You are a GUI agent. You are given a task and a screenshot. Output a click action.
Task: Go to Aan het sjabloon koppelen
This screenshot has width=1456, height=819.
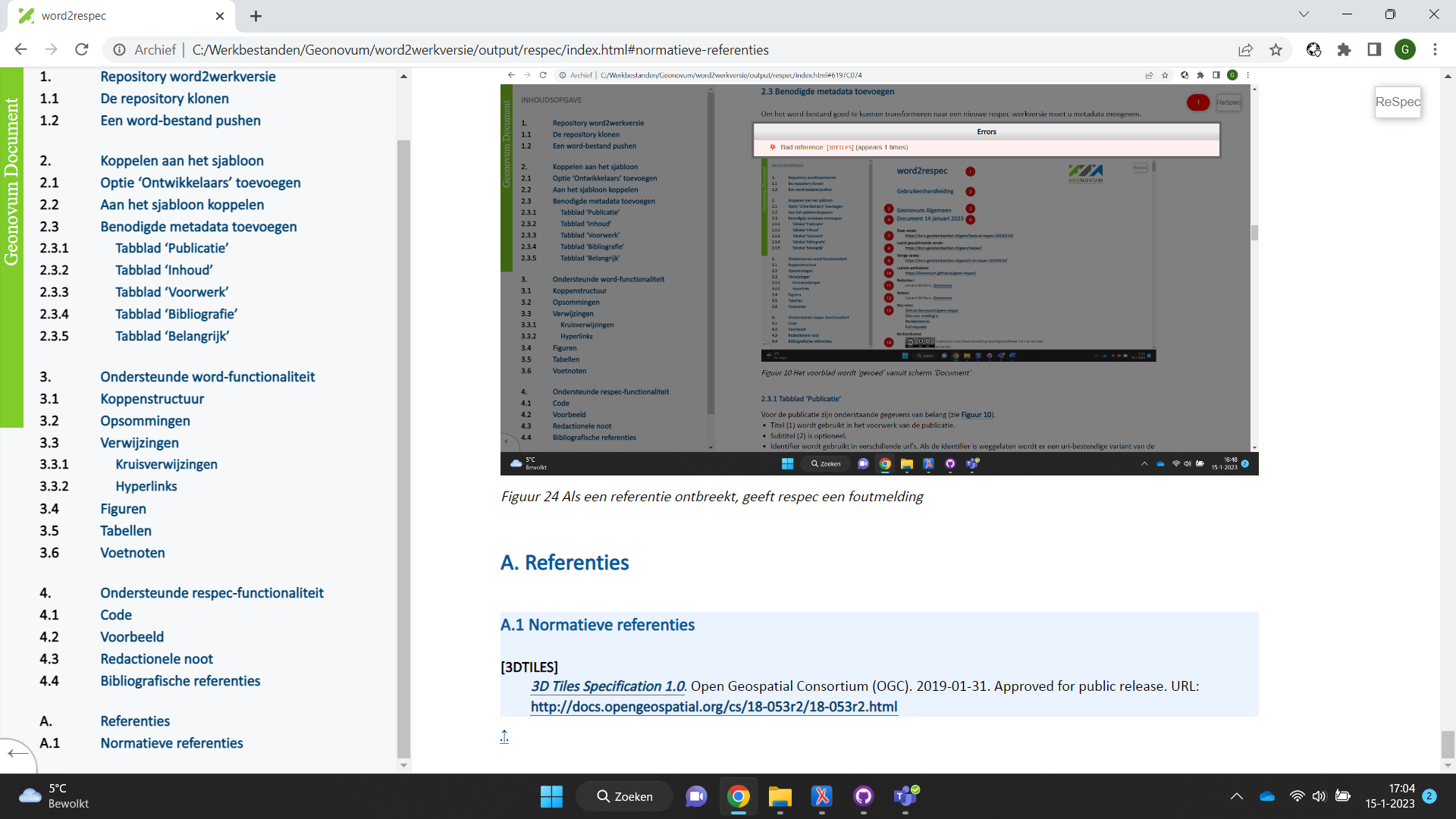coord(182,205)
